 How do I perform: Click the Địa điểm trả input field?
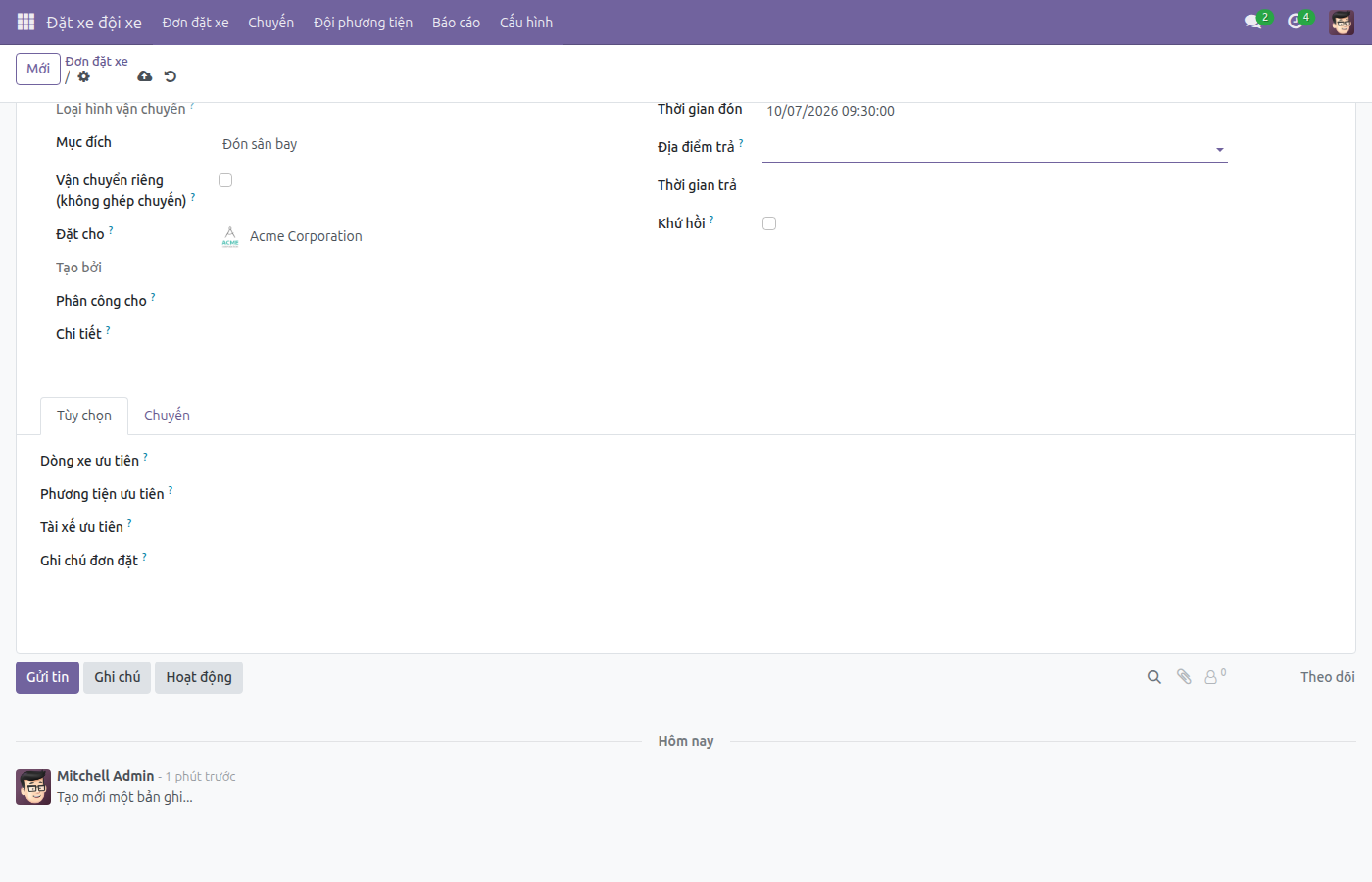point(986,149)
